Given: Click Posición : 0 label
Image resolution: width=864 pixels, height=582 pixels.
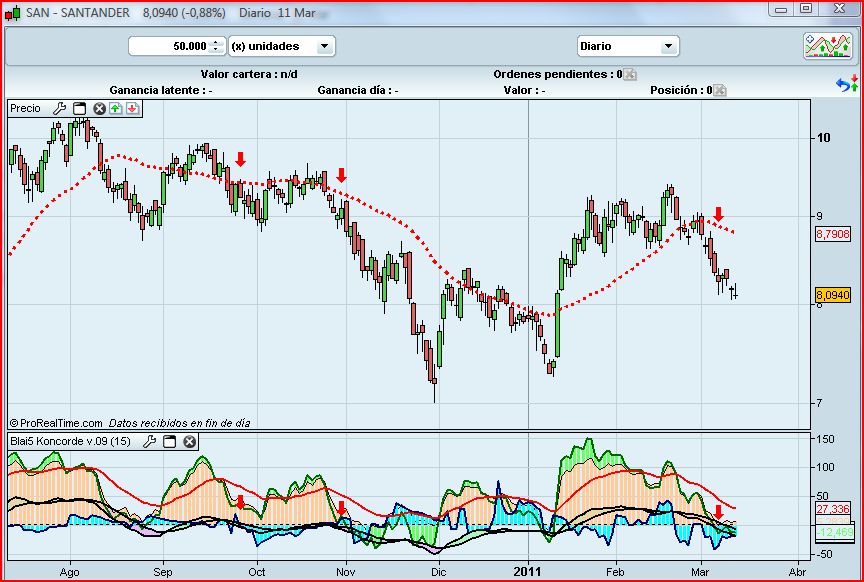Looking at the screenshot, I should pyautogui.click(x=681, y=90).
